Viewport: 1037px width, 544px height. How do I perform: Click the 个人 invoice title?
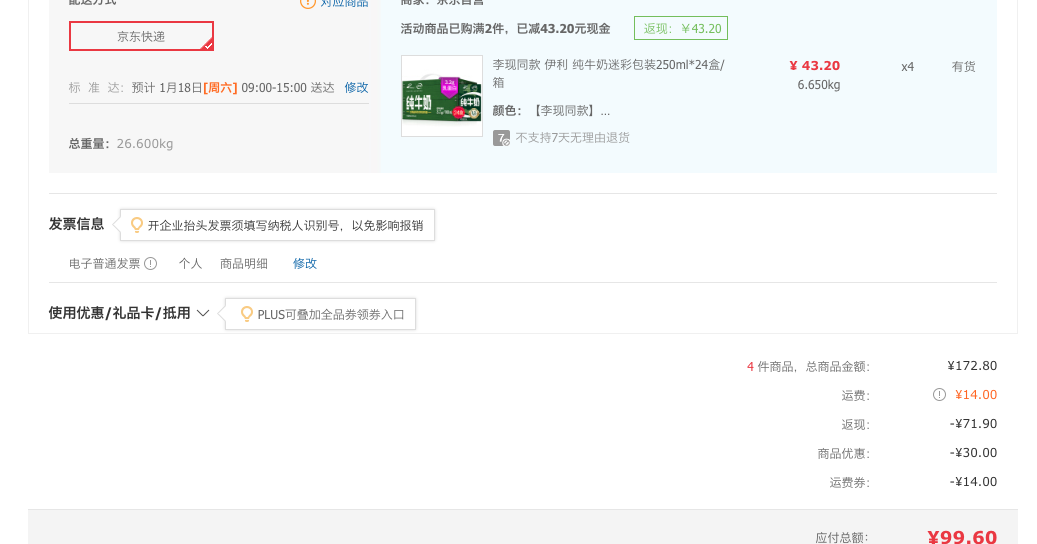click(x=190, y=264)
